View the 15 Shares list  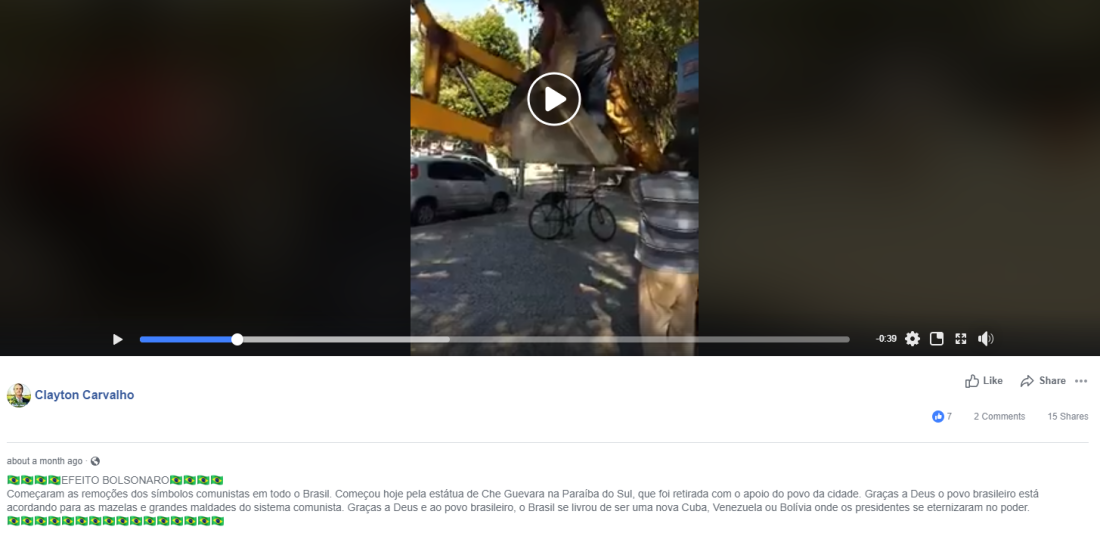[1068, 417]
